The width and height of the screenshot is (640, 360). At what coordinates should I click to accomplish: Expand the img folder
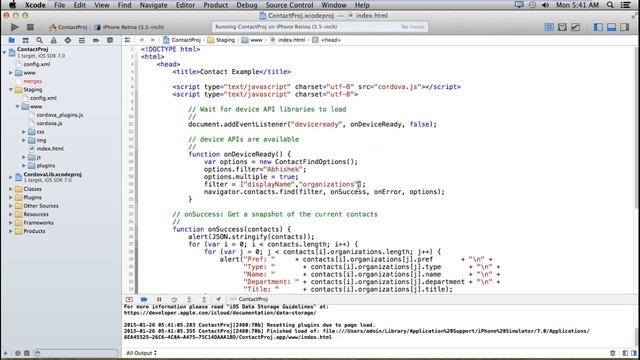pos(24,140)
